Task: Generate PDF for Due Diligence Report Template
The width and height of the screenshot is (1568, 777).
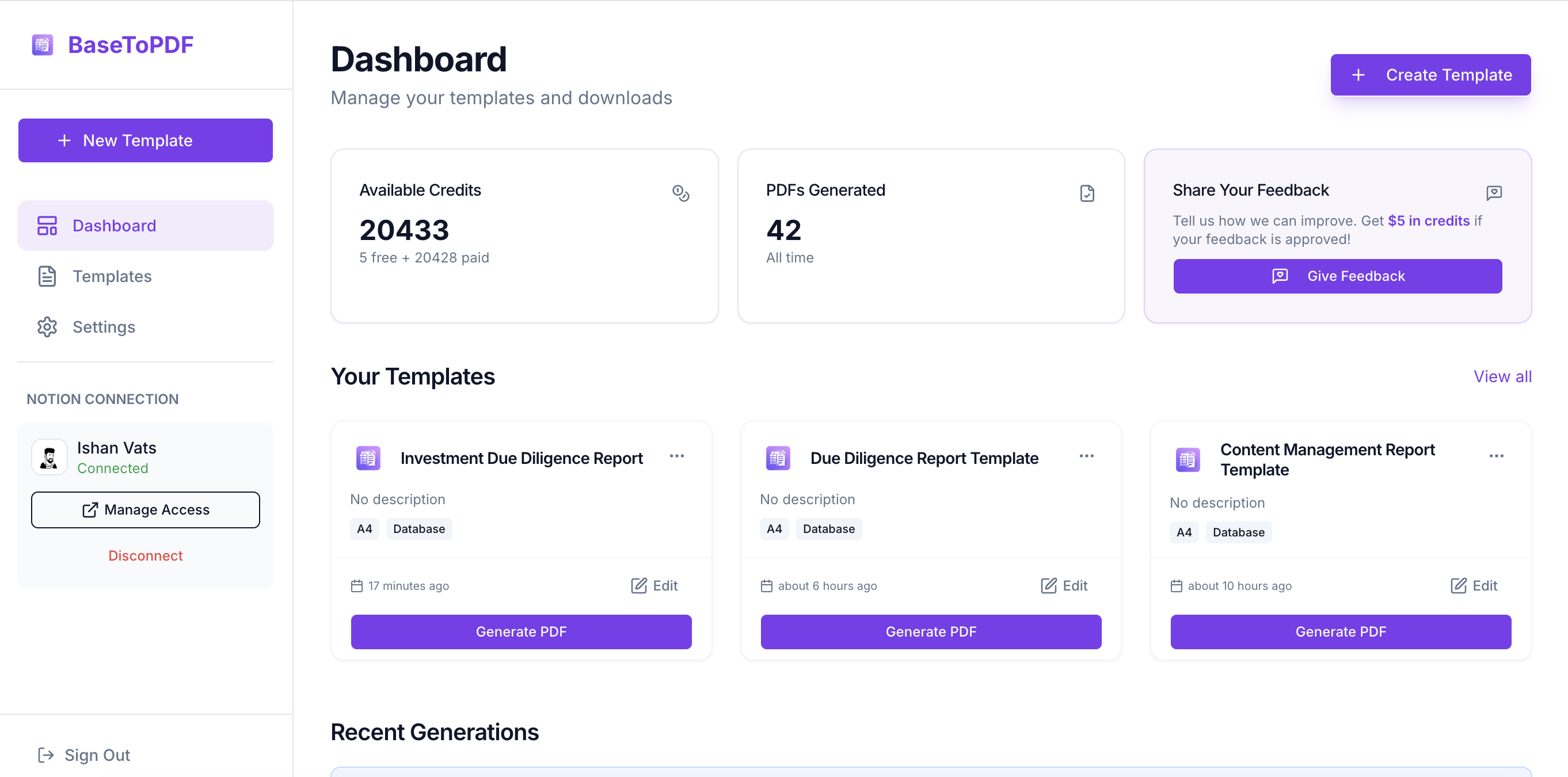Action: point(931,632)
